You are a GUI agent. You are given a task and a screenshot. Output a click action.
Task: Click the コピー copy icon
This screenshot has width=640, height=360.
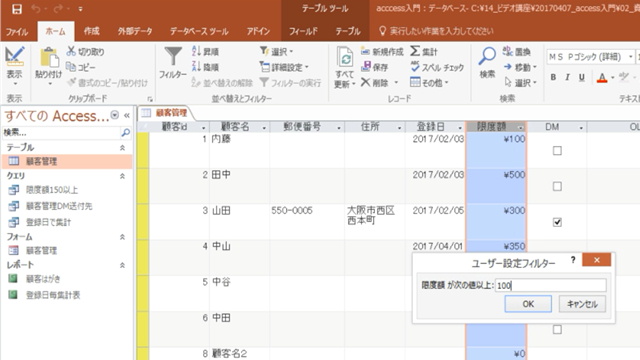click(x=71, y=67)
